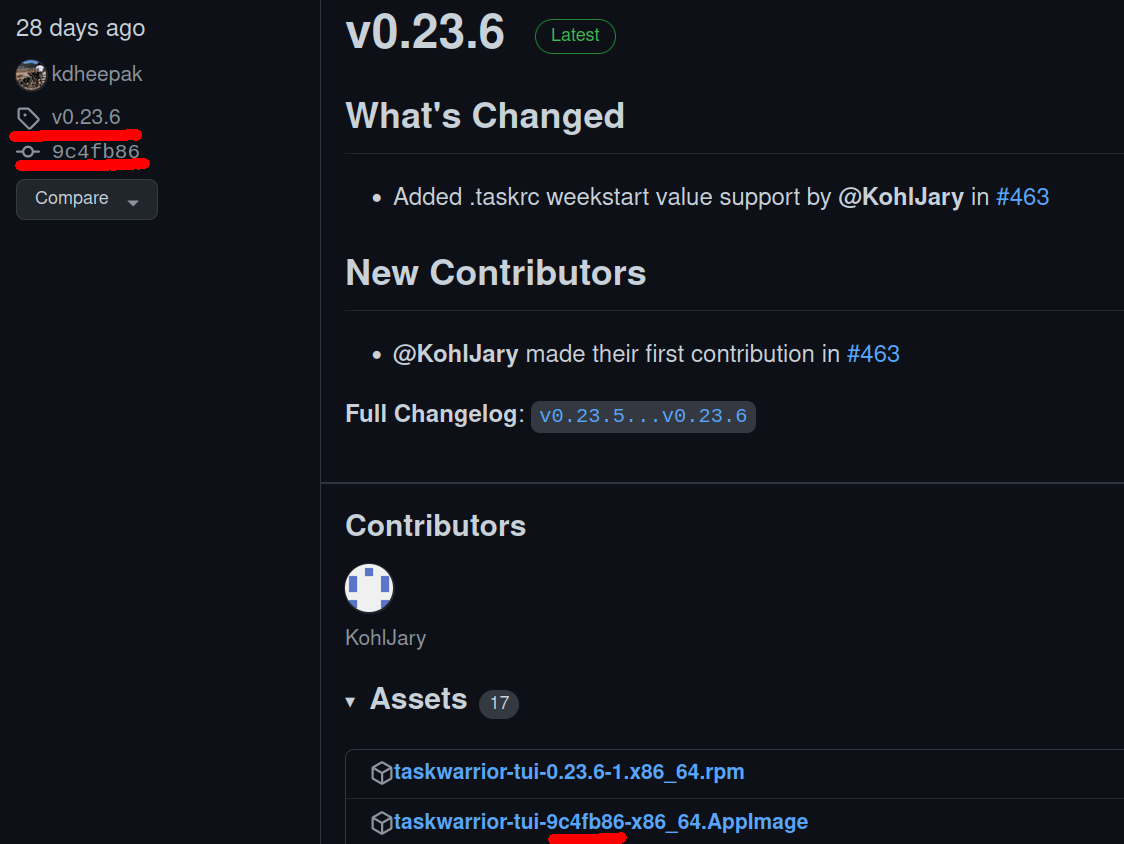Screen dimensions: 1124x844
Task: Open the Compare button
Action: tap(72, 198)
